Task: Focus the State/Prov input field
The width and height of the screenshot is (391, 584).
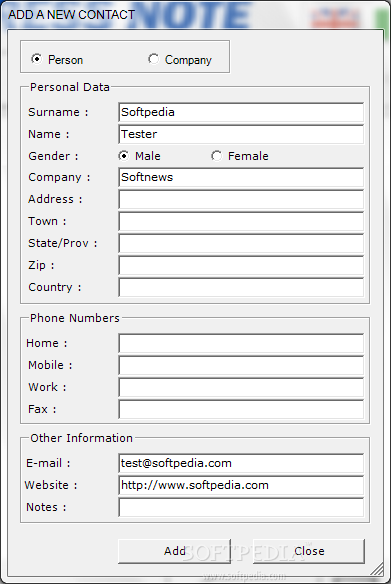Action: (241, 243)
